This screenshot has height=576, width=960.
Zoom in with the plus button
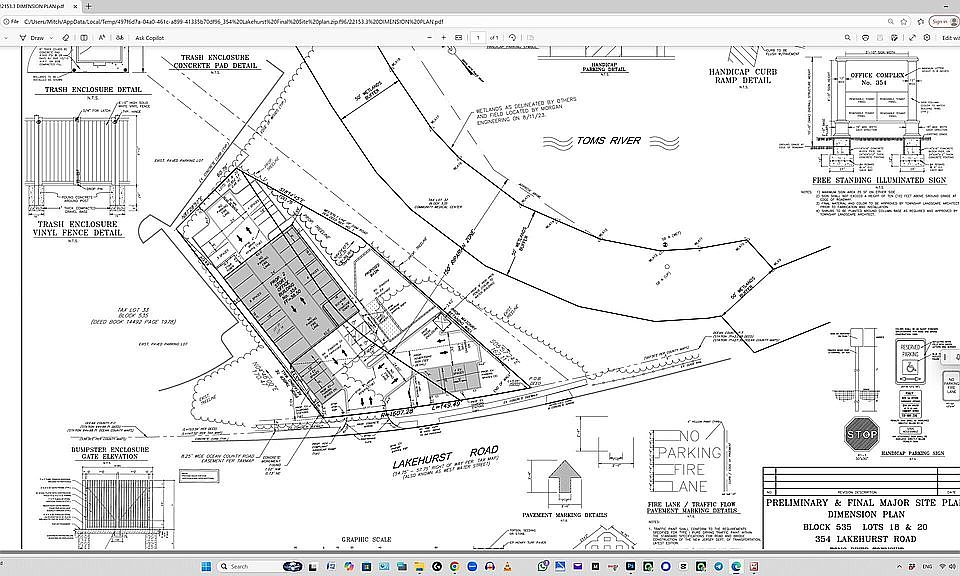(443, 37)
